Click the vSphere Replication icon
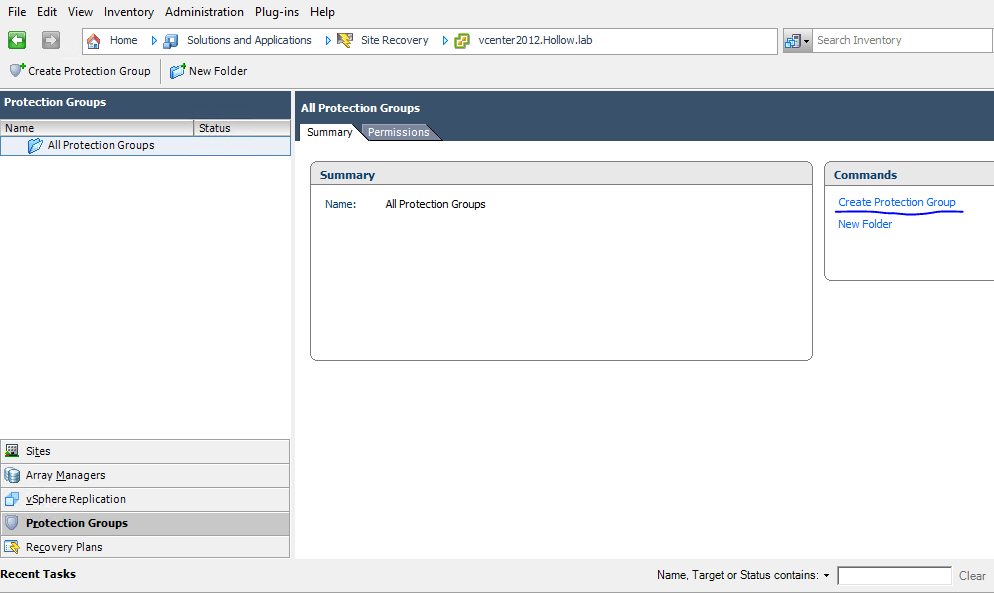Viewport: 994px width, 593px height. point(12,499)
